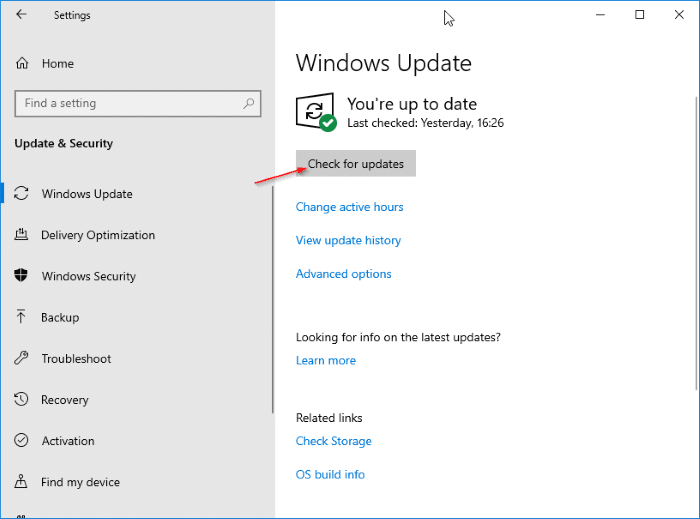
Task: Click Check for updates button
Action: [356, 163]
